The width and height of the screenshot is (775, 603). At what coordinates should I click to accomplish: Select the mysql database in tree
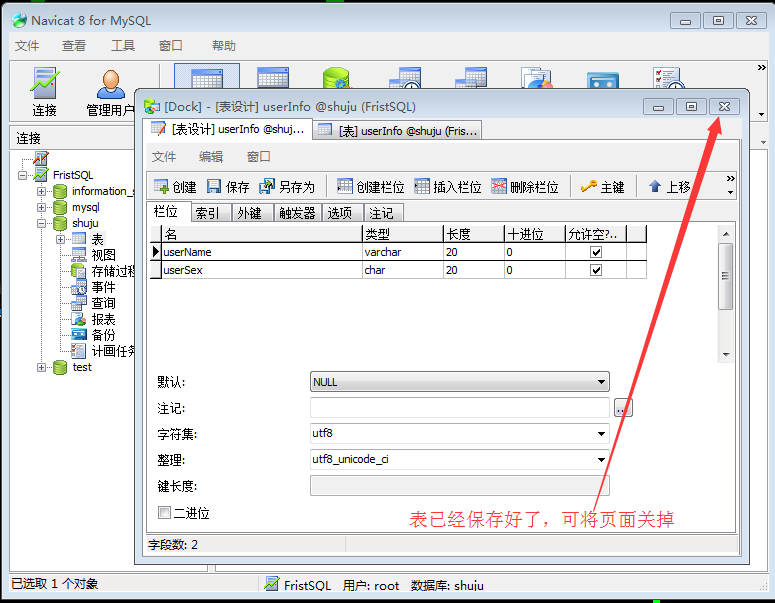[x=86, y=207]
